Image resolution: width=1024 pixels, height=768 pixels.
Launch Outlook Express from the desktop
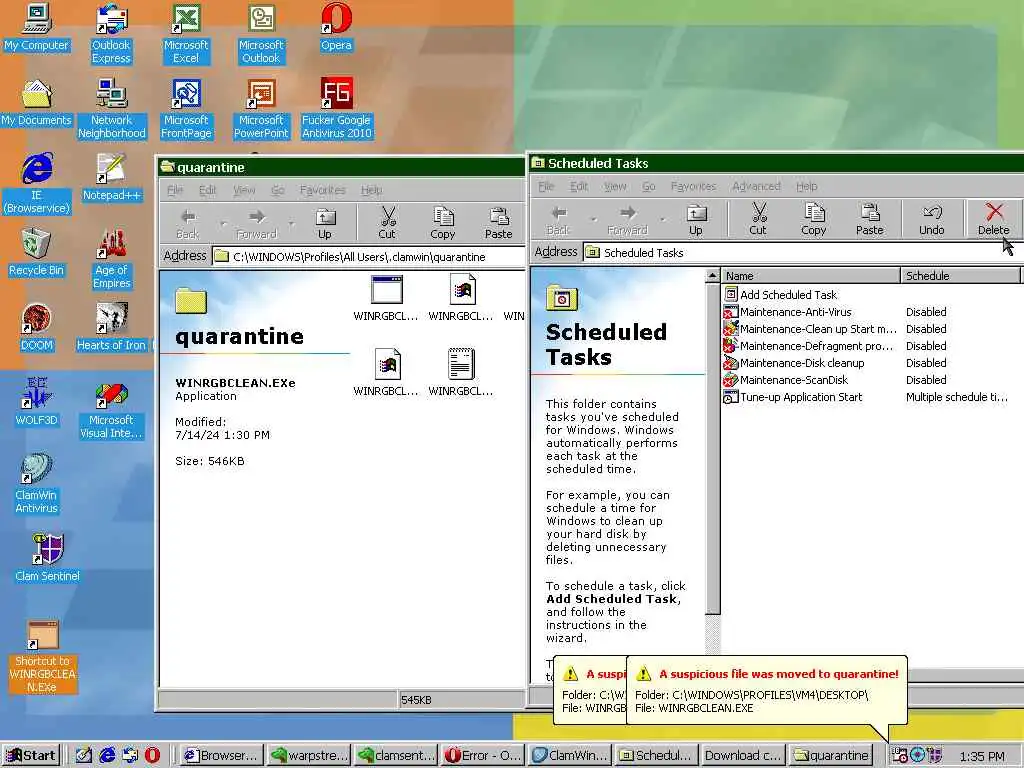click(111, 33)
